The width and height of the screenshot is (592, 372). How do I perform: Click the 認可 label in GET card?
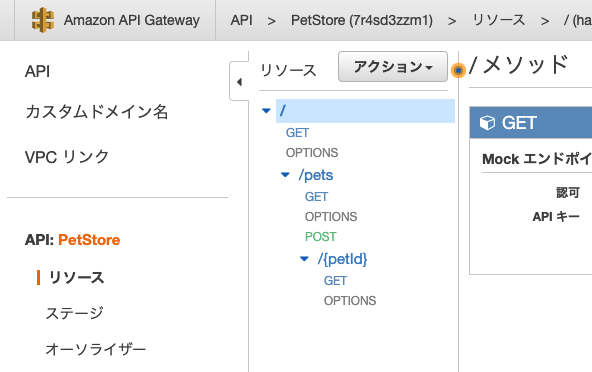click(x=568, y=193)
